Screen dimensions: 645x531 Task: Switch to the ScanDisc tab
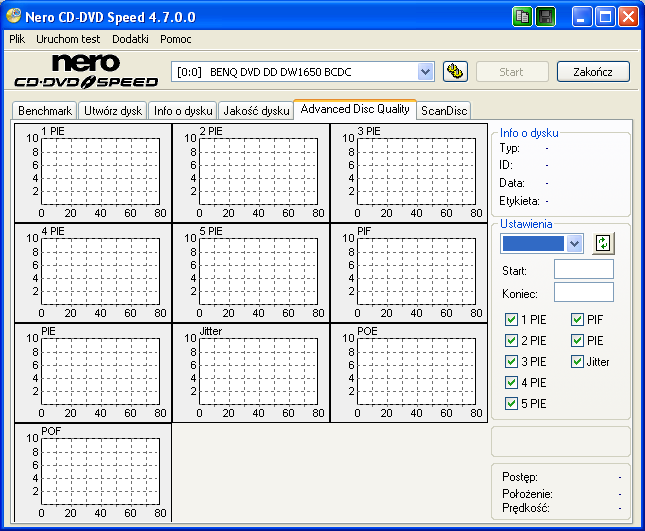pos(444,111)
